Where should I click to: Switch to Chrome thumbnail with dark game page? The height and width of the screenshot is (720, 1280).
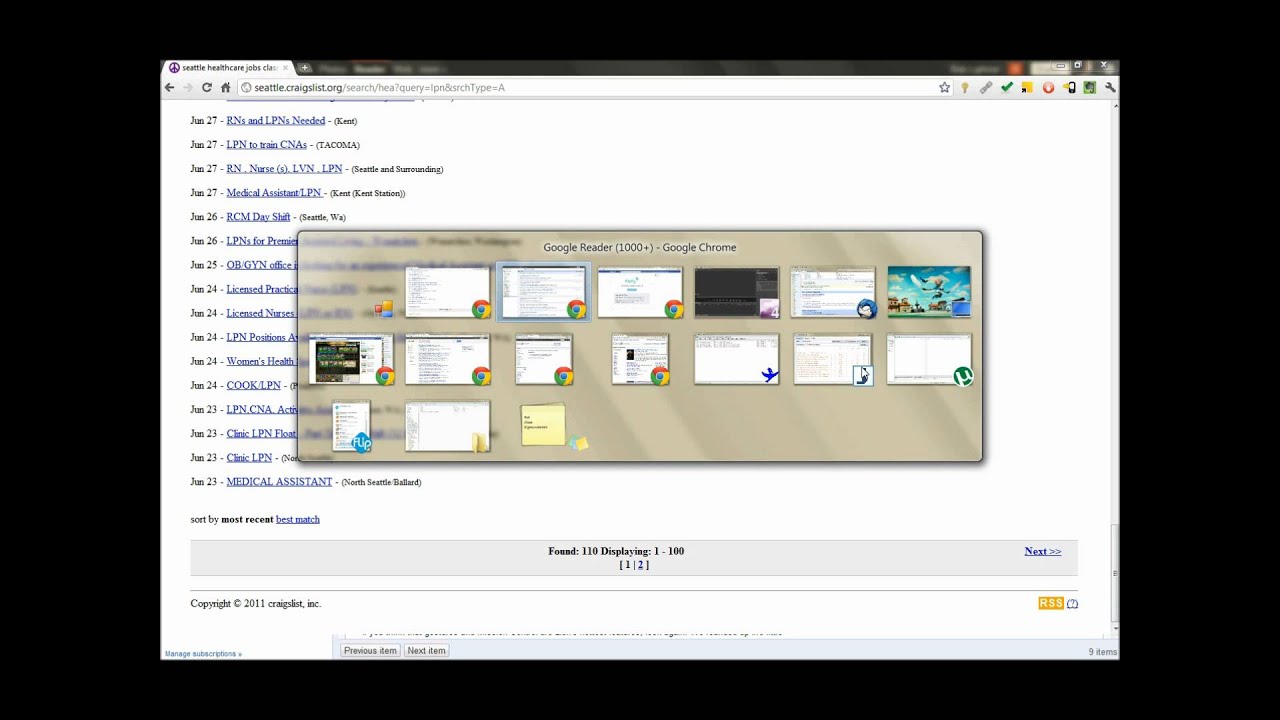coord(351,360)
